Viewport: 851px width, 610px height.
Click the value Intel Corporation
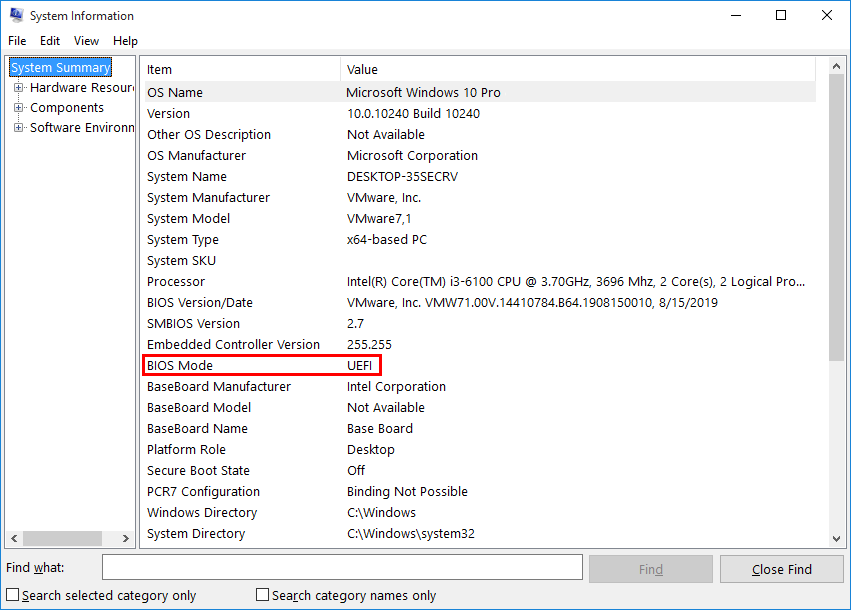click(396, 386)
